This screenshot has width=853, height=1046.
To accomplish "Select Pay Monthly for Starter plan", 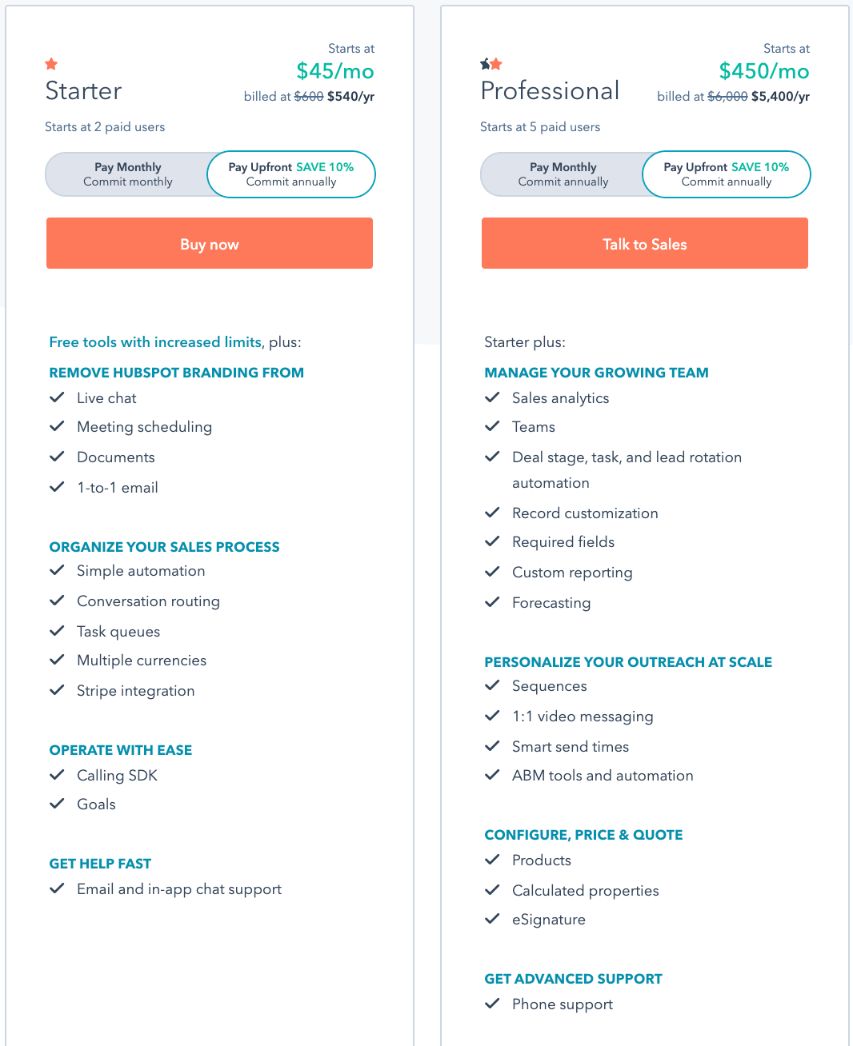I will pyautogui.click(x=128, y=175).
